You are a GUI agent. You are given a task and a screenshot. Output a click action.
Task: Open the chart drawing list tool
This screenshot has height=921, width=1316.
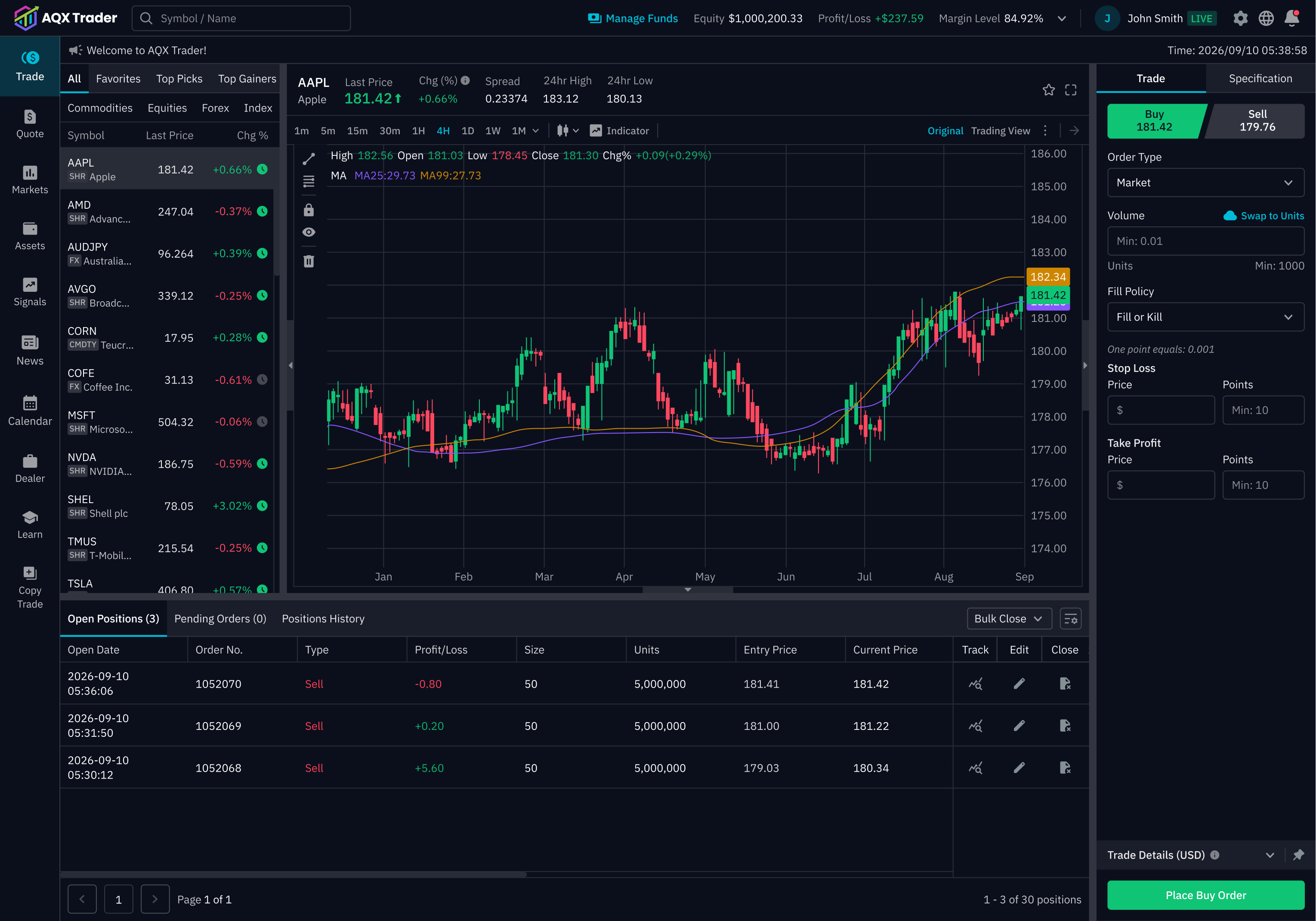coord(309,182)
